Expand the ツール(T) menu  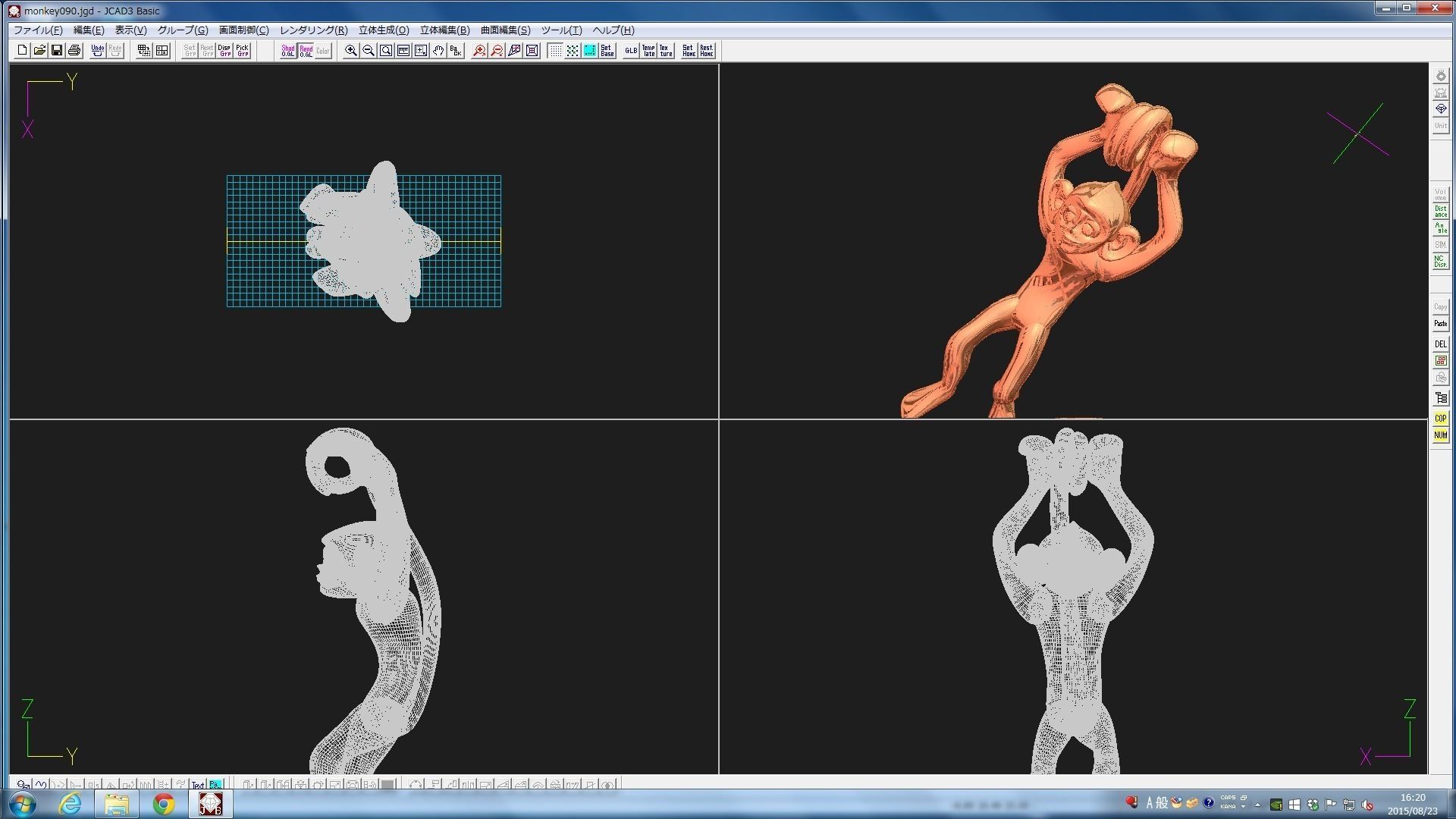(x=561, y=30)
